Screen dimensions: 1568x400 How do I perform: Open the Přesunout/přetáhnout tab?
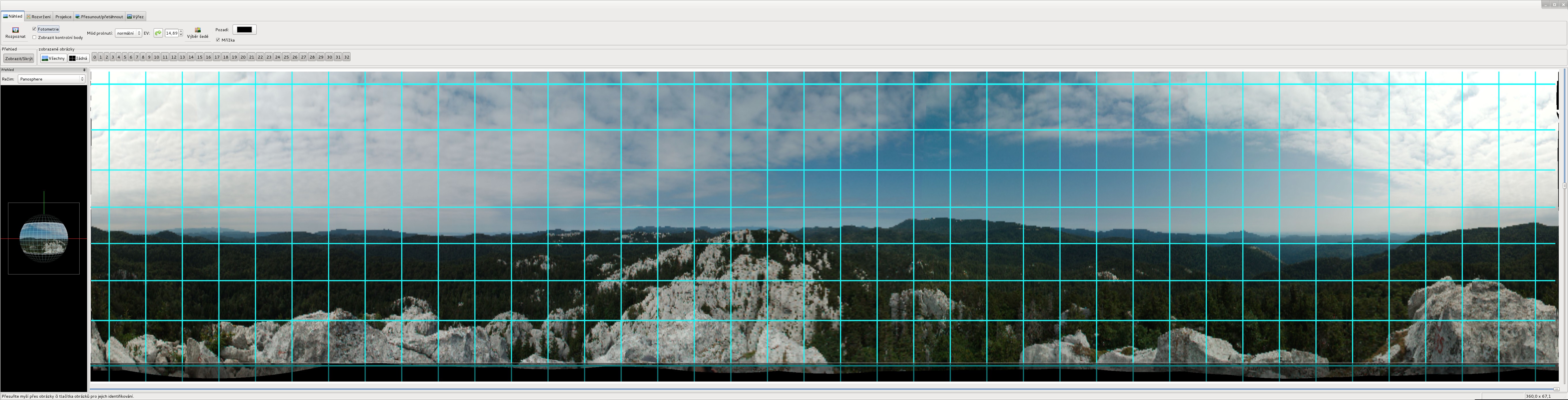coord(99,16)
